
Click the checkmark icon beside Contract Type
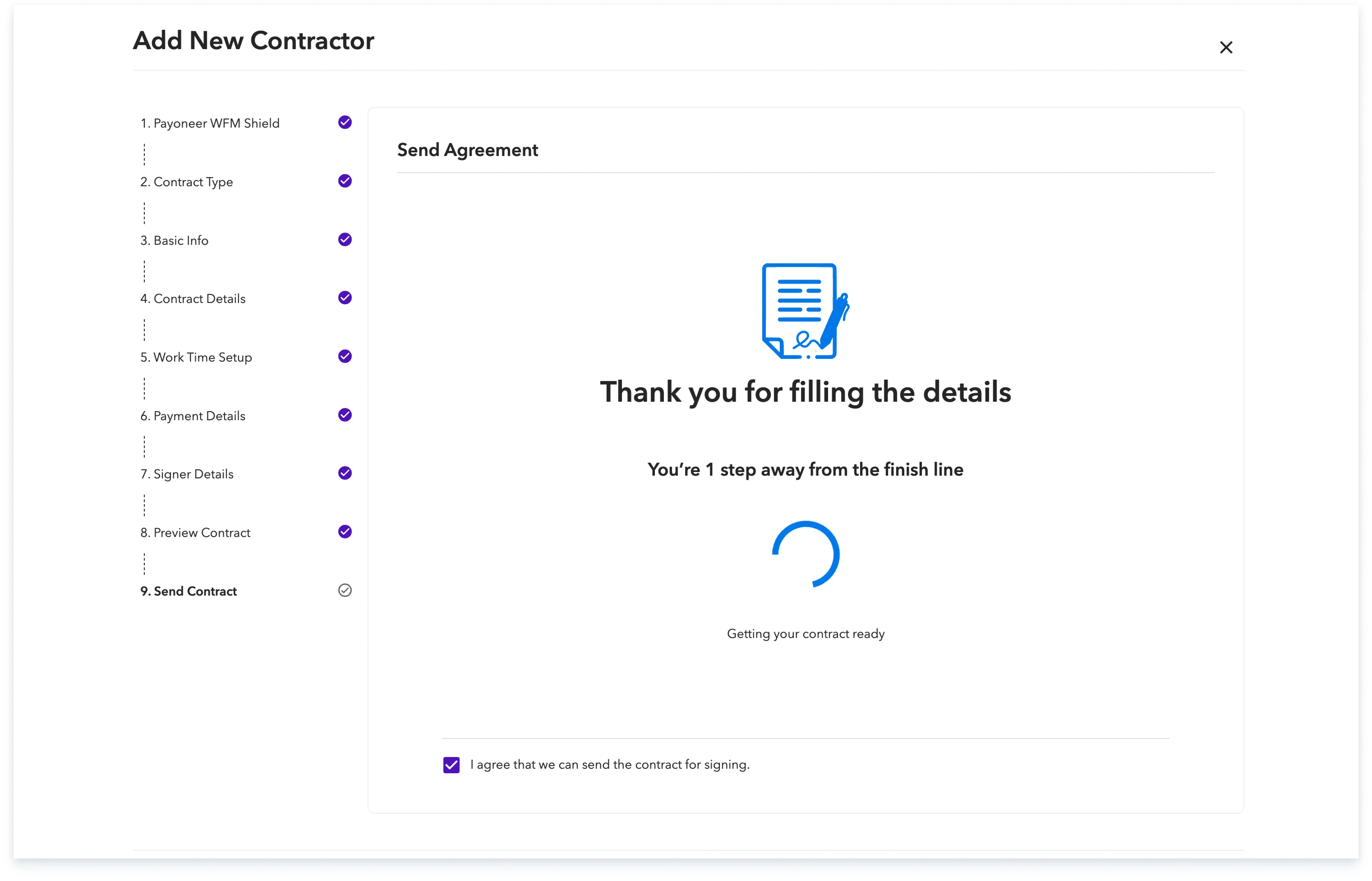tap(344, 181)
